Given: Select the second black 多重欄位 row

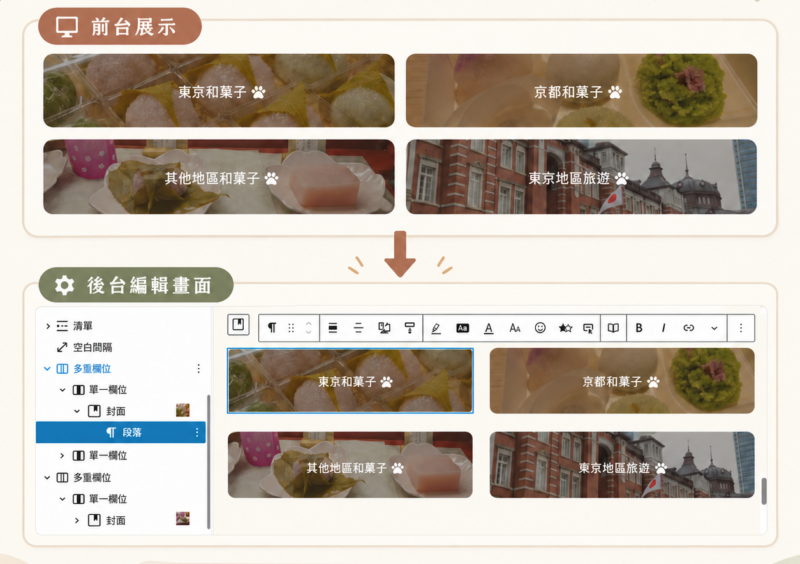Looking at the screenshot, I should coord(122,478).
